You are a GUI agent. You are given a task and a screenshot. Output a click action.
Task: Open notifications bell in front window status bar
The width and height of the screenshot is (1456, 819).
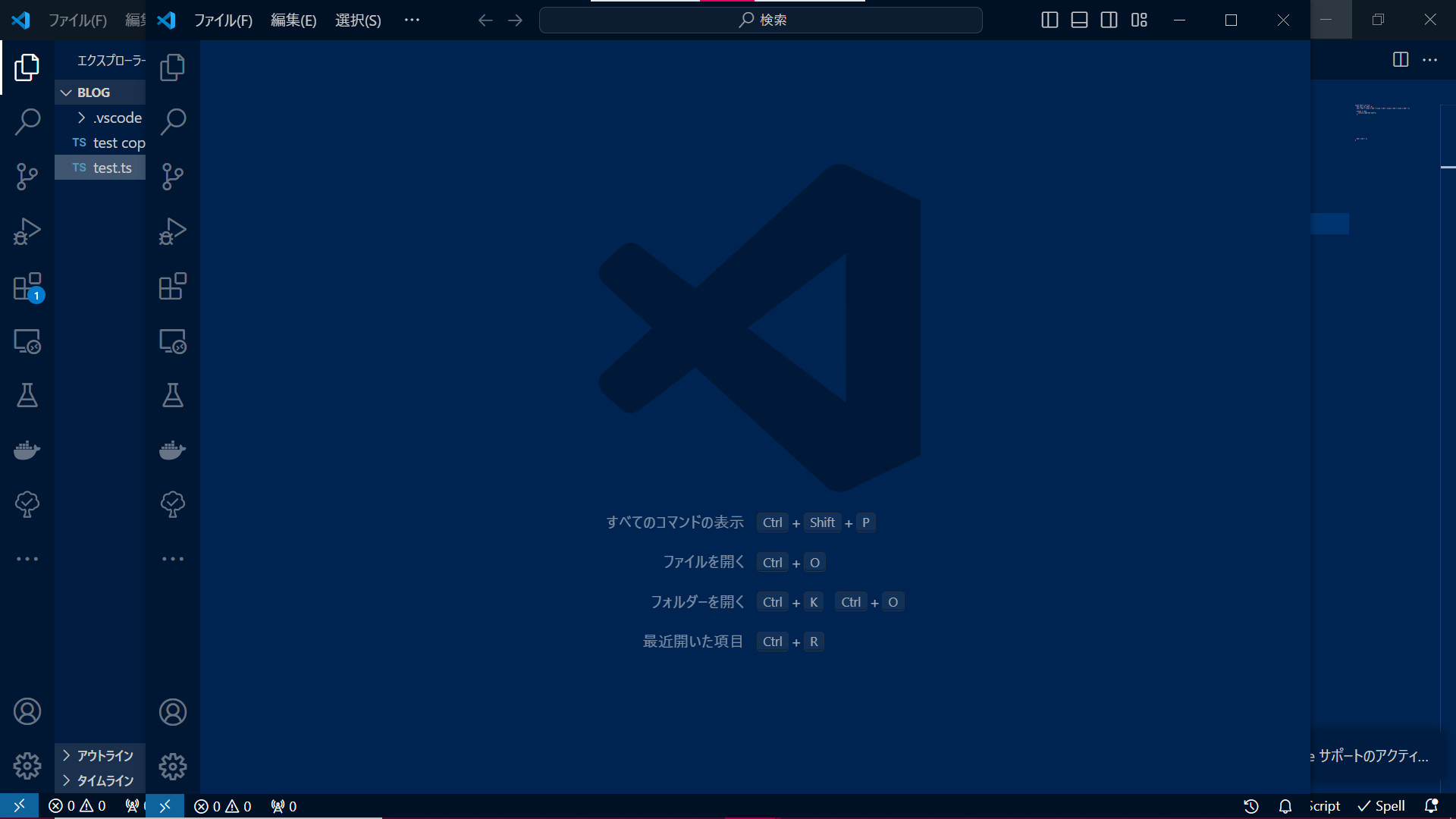1285,806
